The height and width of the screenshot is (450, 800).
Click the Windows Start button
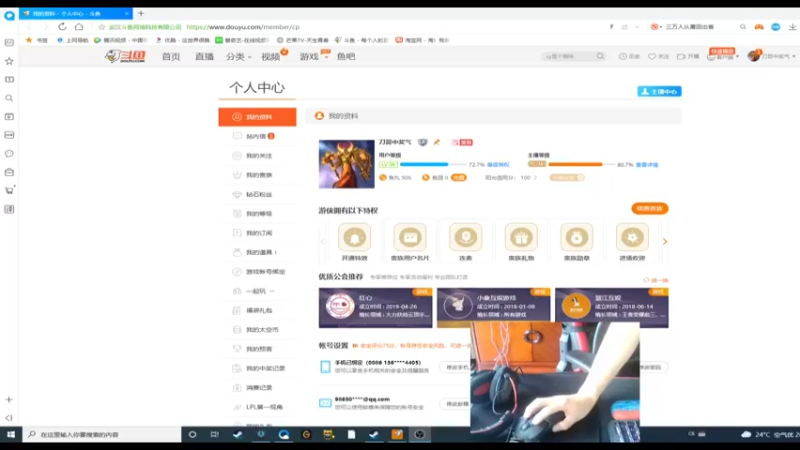coord(11,434)
